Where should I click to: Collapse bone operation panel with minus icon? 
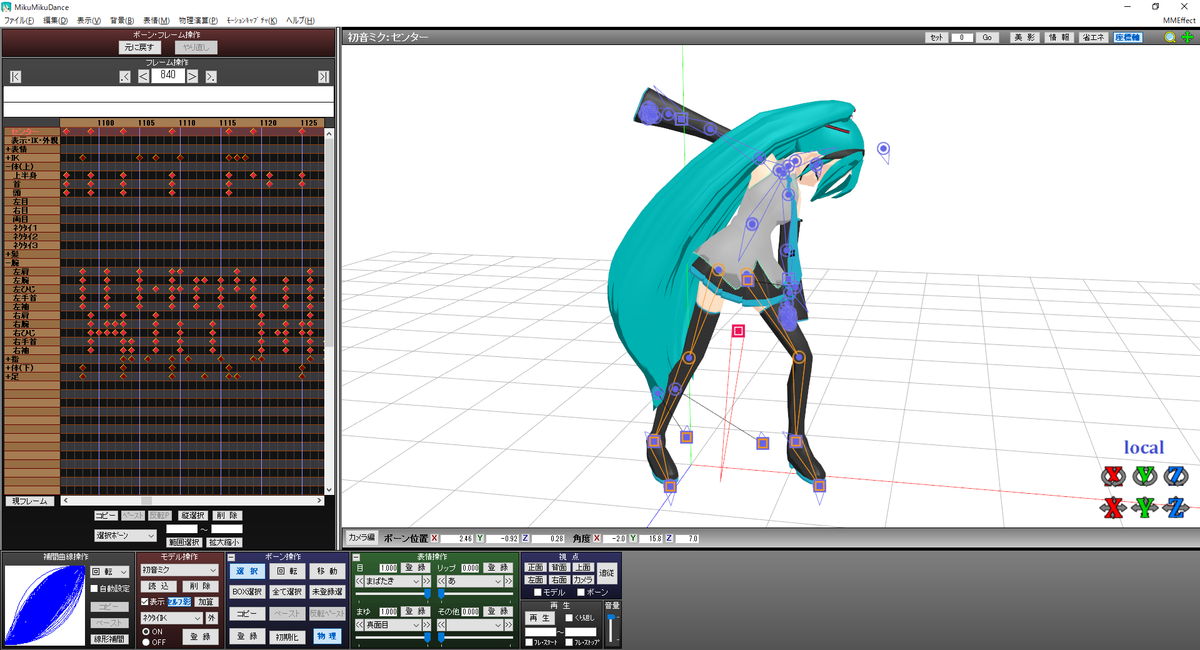click(x=232, y=557)
